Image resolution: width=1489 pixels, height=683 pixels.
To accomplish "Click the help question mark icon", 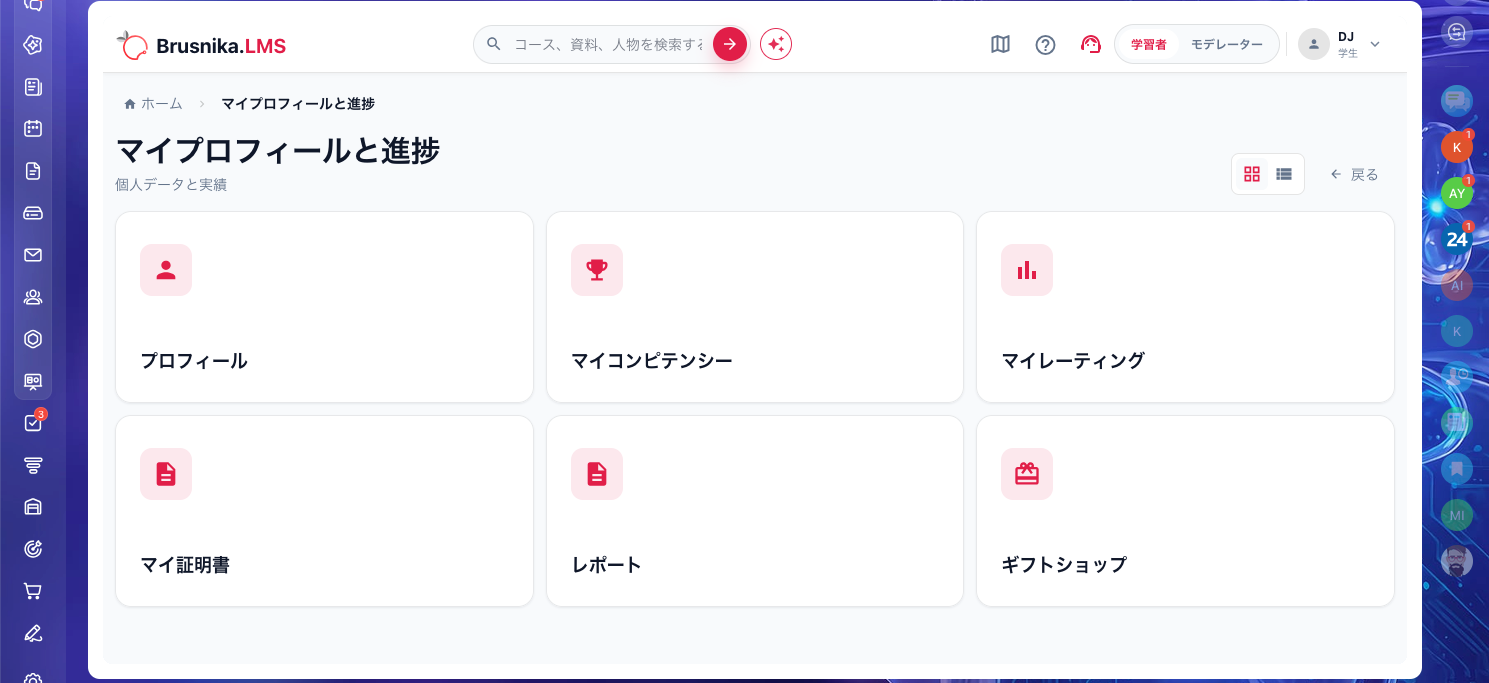I will 1045,44.
